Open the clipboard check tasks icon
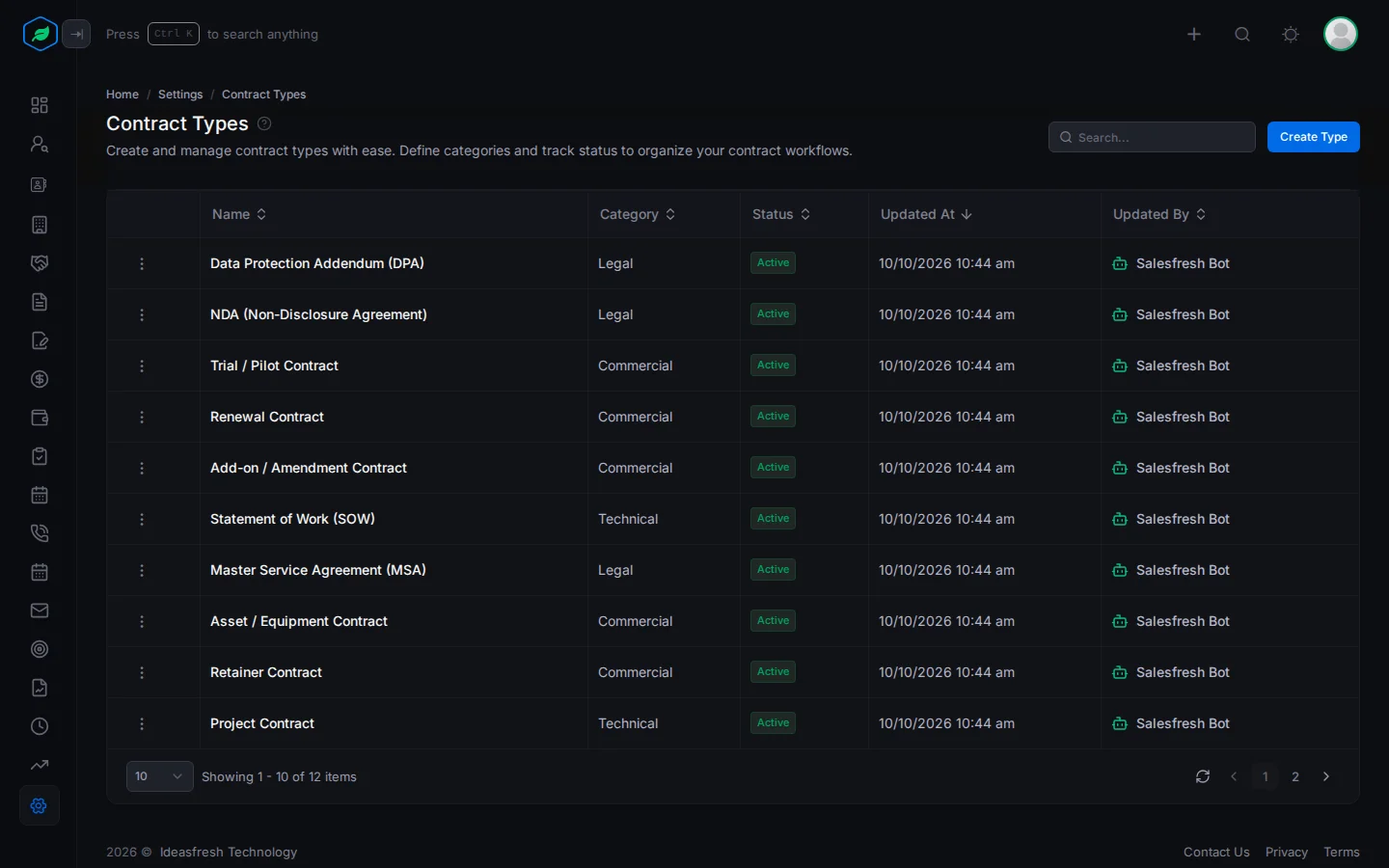1389x868 pixels. click(40, 456)
